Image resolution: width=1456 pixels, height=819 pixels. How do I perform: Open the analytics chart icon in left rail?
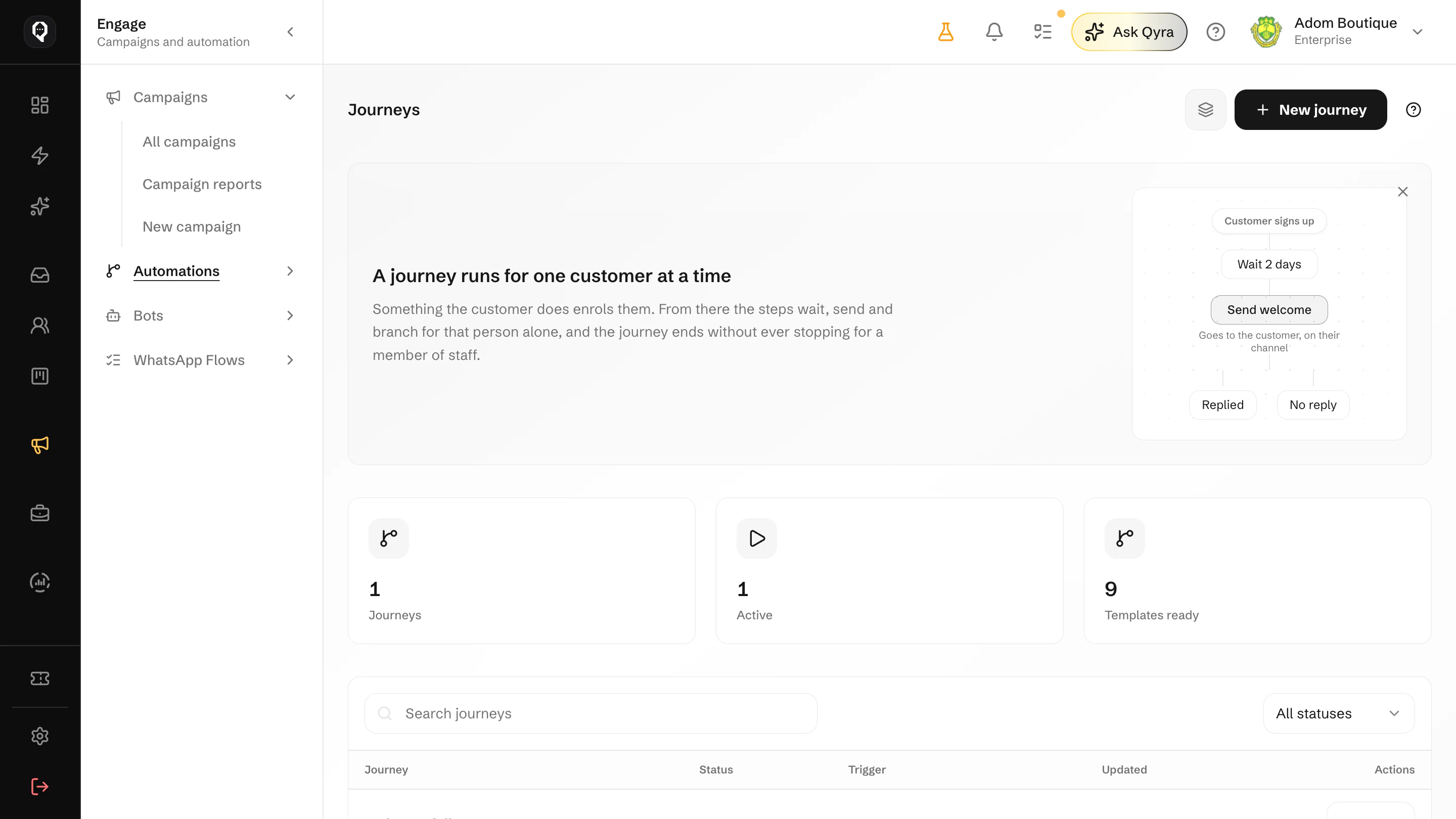tap(39, 581)
